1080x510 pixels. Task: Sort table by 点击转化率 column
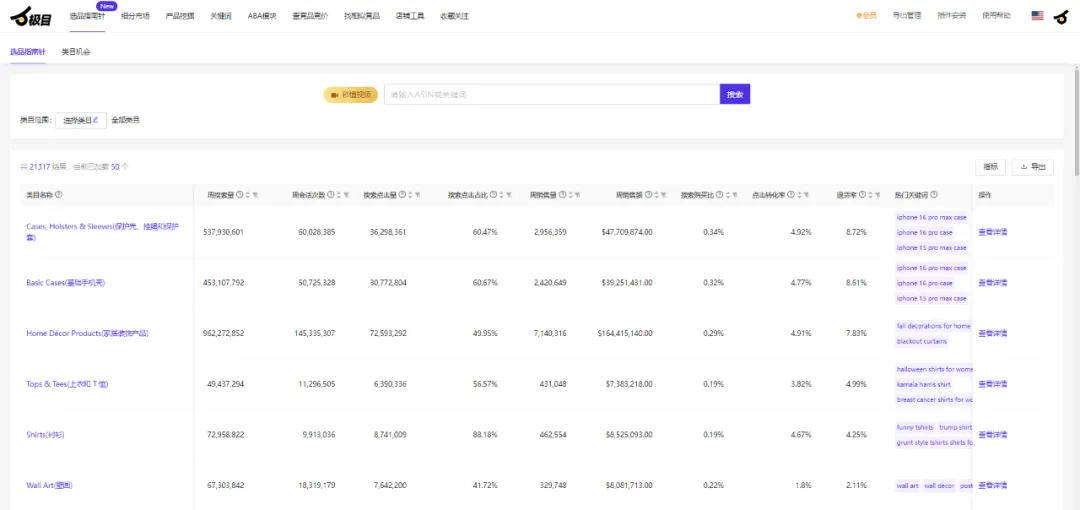point(799,195)
